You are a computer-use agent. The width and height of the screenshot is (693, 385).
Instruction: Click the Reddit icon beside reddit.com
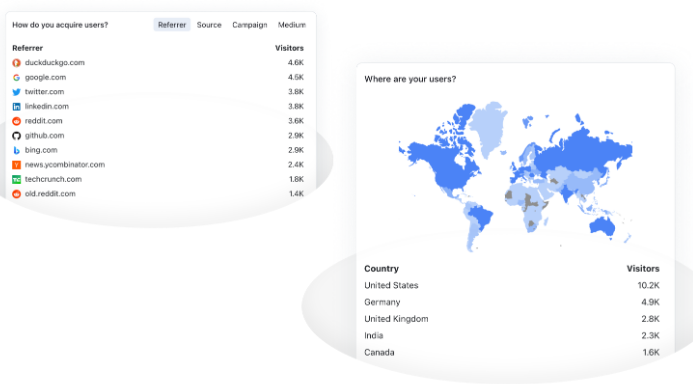[16, 121]
